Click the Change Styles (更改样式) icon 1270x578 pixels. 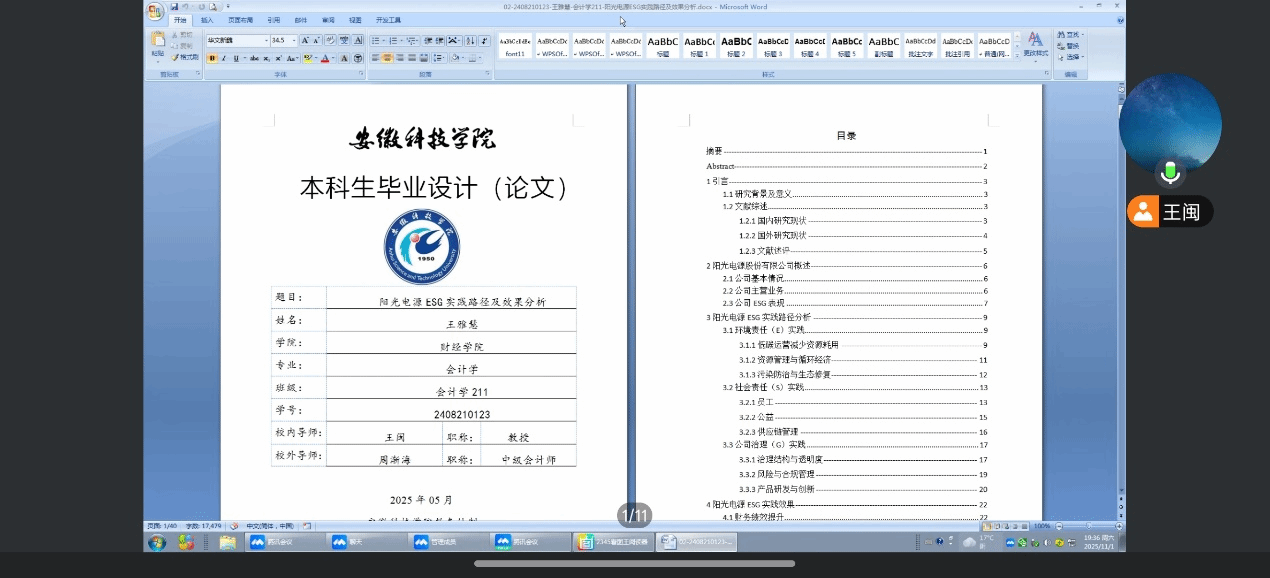pyautogui.click(x=1035, y=44)
